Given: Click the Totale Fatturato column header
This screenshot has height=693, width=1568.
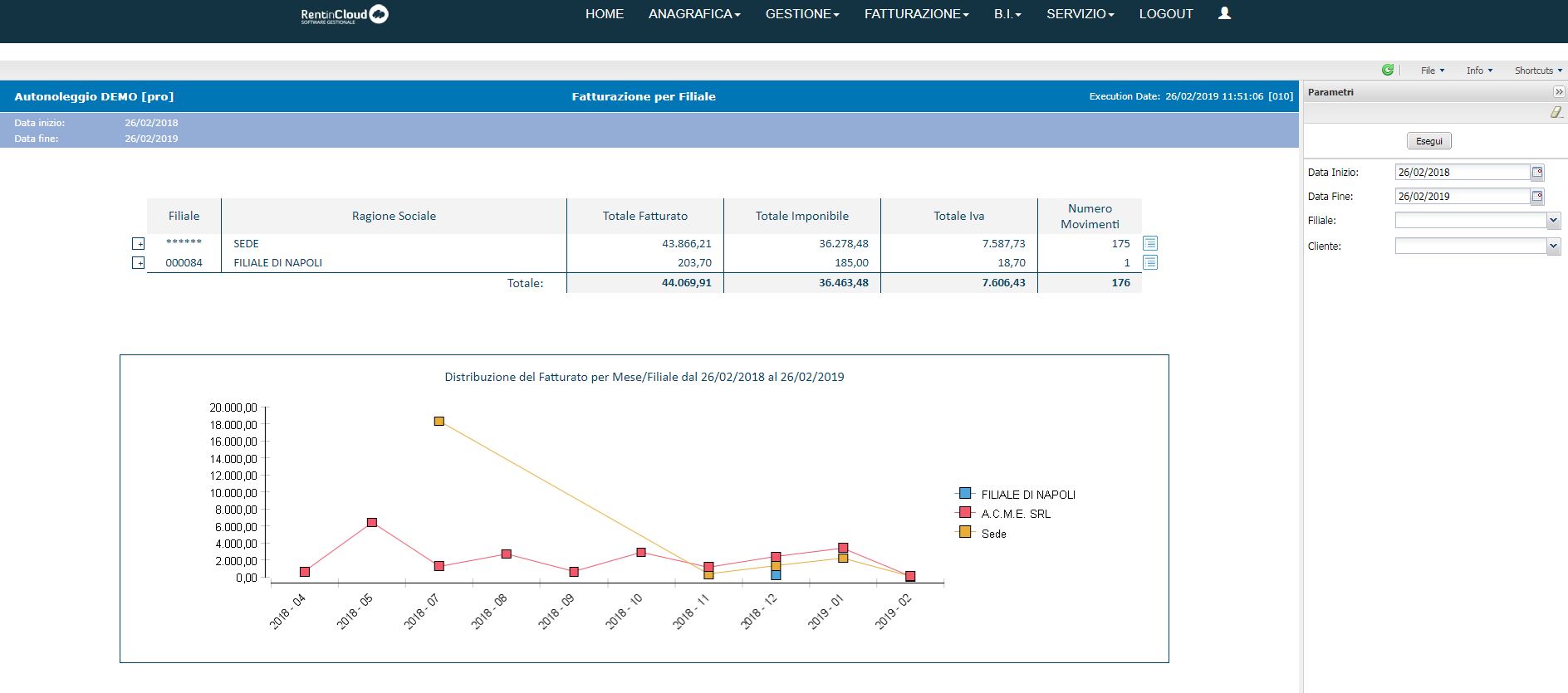Looking at the screenshot, I should (645, 216).
